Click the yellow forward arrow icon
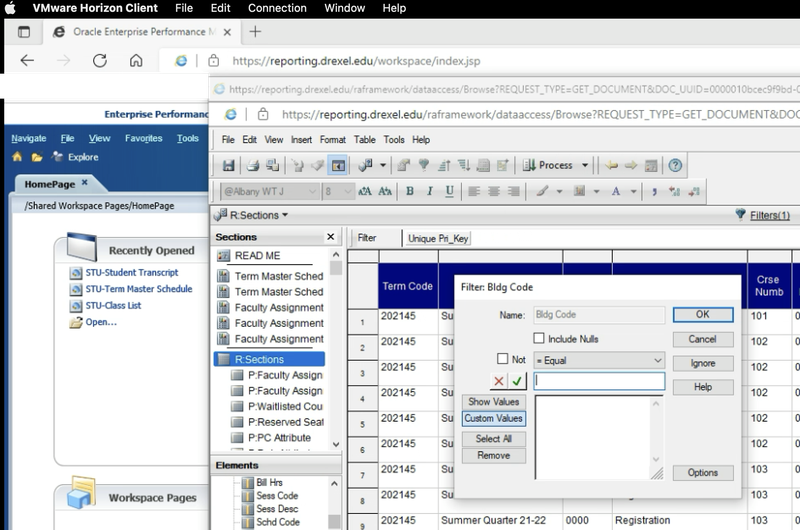The image size is (800, 530). 631,165
